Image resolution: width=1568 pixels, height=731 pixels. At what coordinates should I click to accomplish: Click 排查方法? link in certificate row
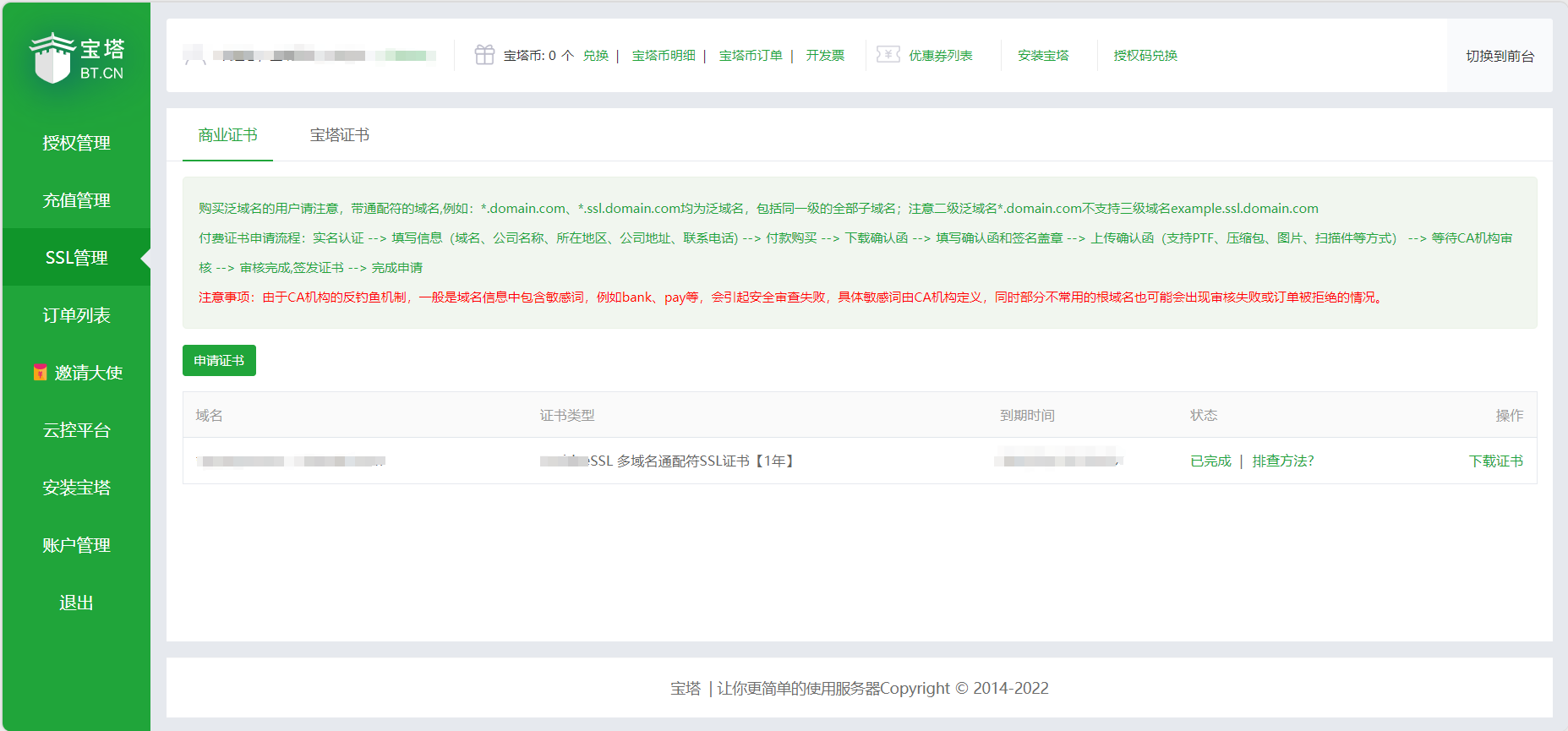[x=1283, y=461]
